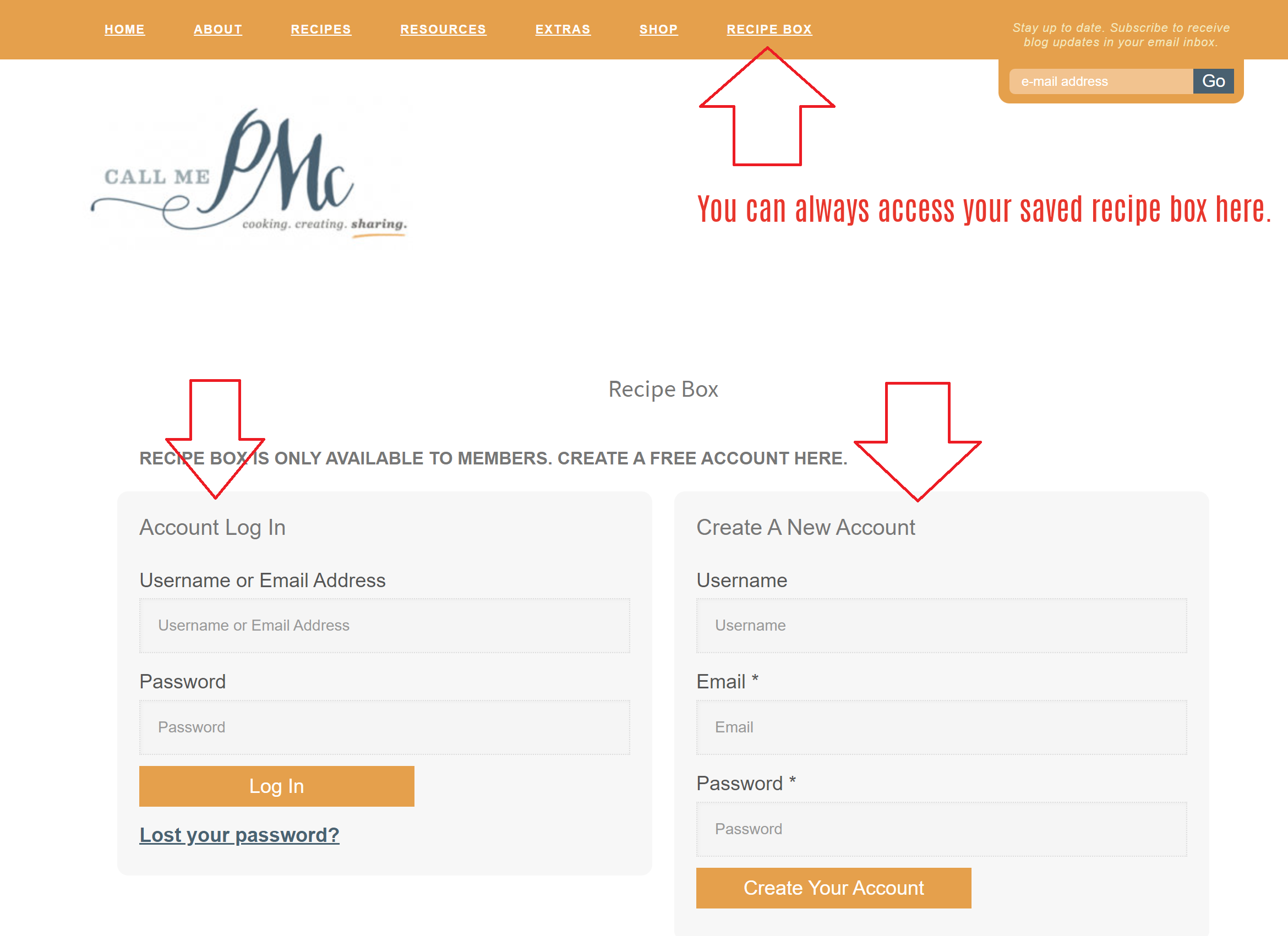Click the SHOP navigation icon
This screenshot has width=1288, height=936.
pos(659,29)
